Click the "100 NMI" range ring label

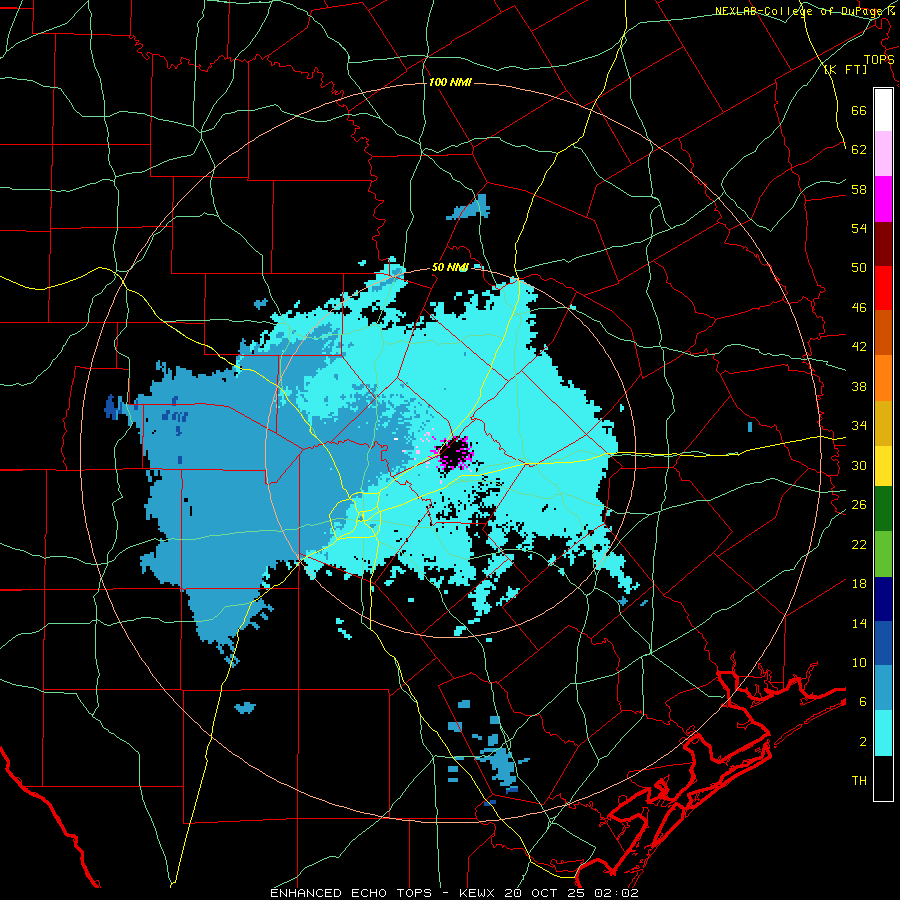[x=450, y=82]
